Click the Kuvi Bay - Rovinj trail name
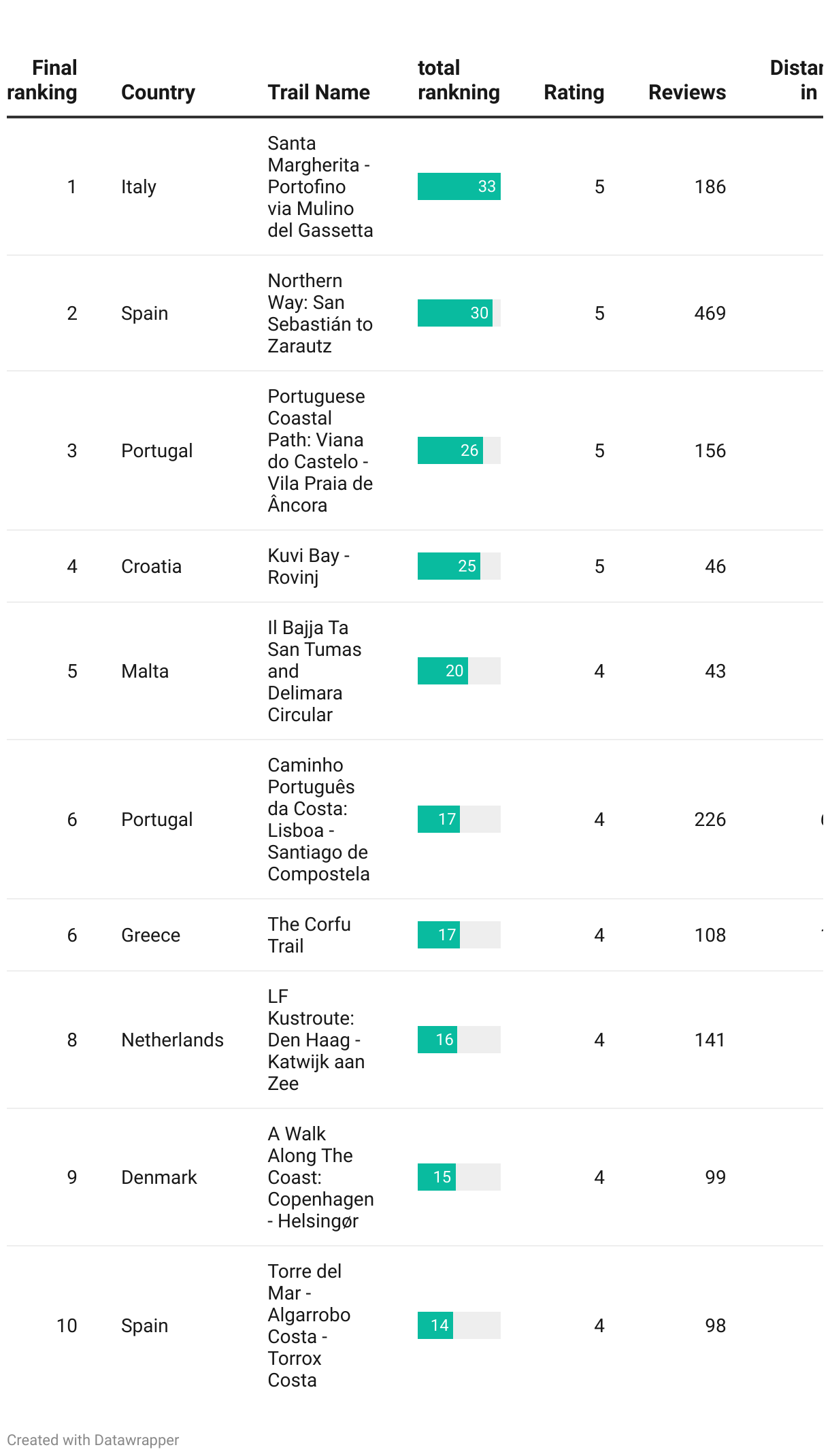 point(308,566)
